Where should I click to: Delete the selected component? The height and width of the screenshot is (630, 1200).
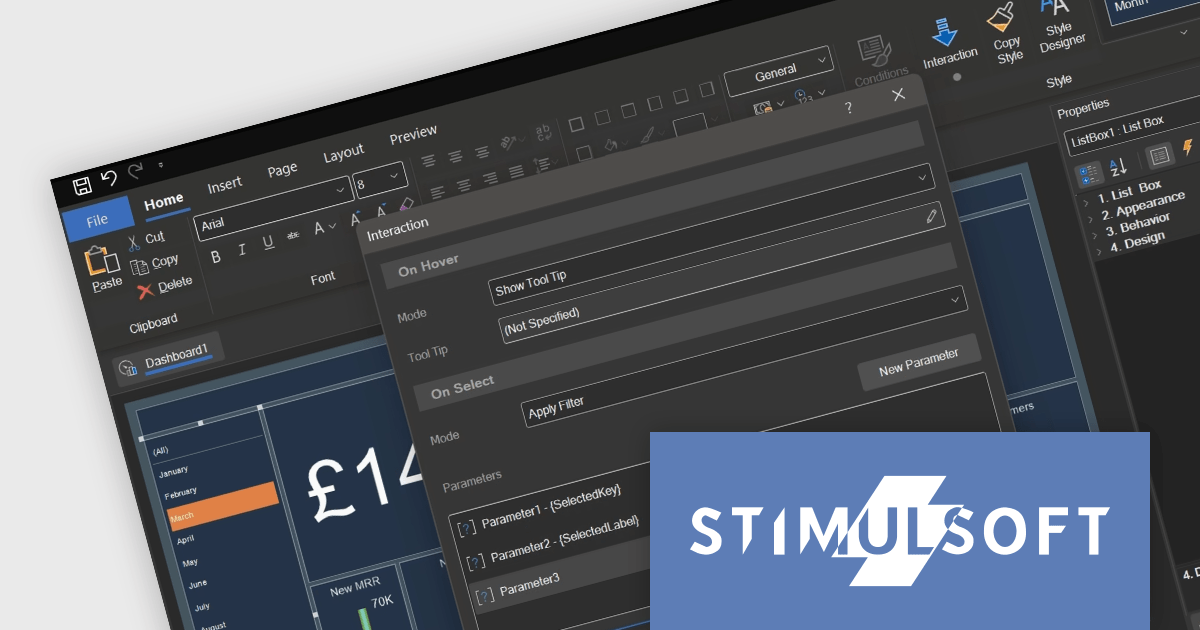click(x=164, y=286)
